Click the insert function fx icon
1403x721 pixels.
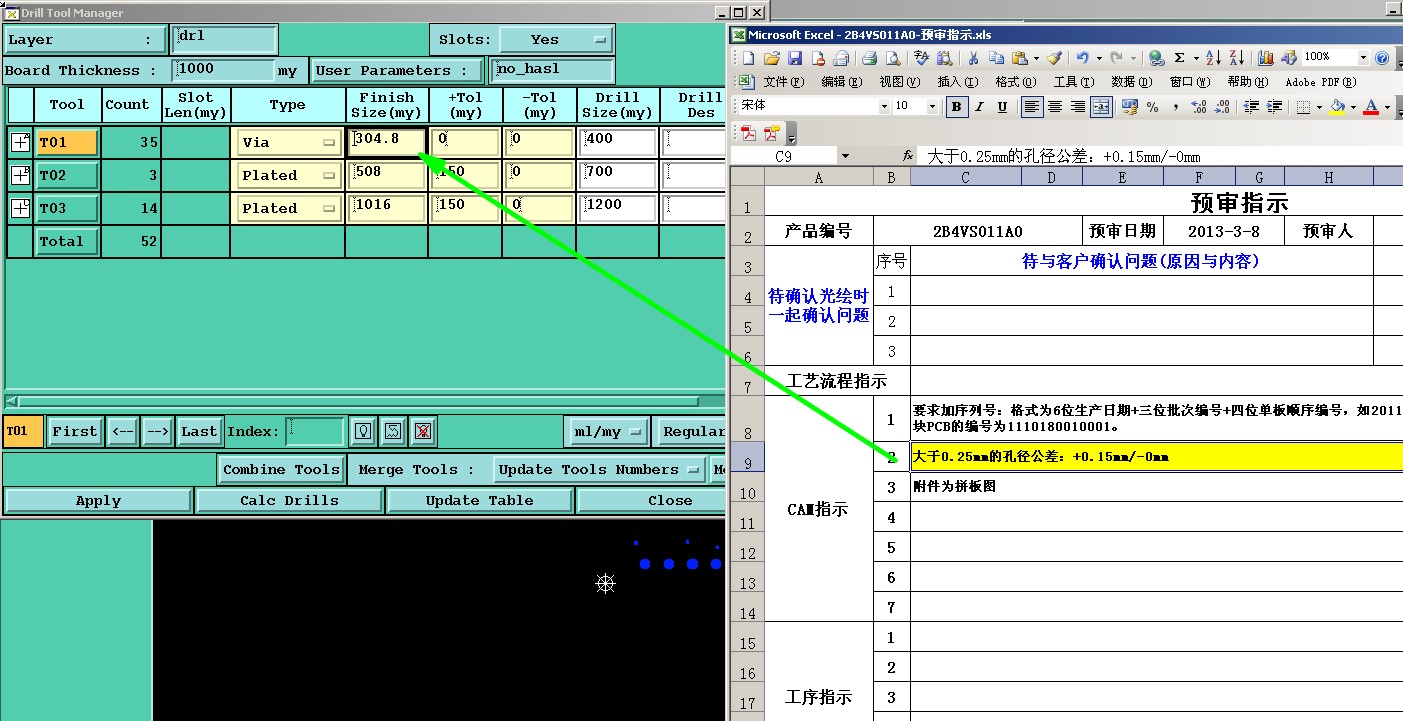click(x=908, y=156)
